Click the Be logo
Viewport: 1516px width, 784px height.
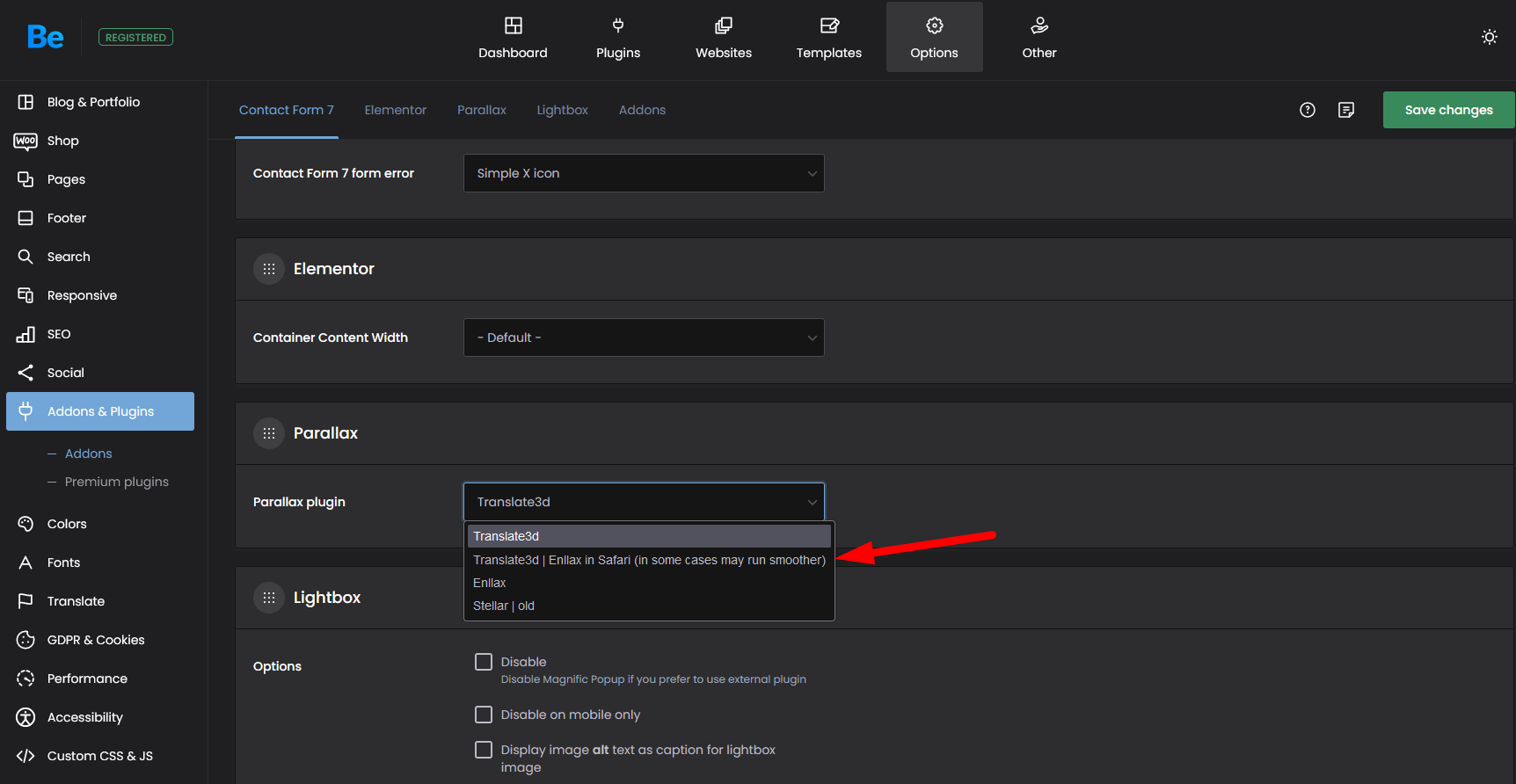click(45, 37)
